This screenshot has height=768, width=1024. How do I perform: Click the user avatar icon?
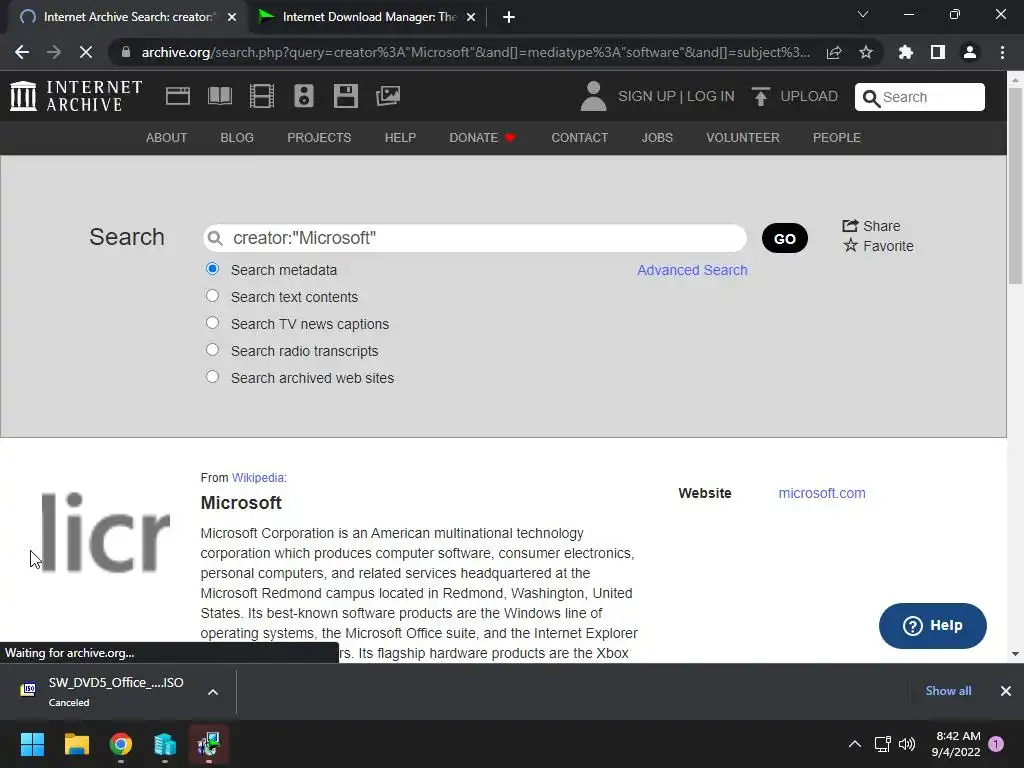coord(593,96)
